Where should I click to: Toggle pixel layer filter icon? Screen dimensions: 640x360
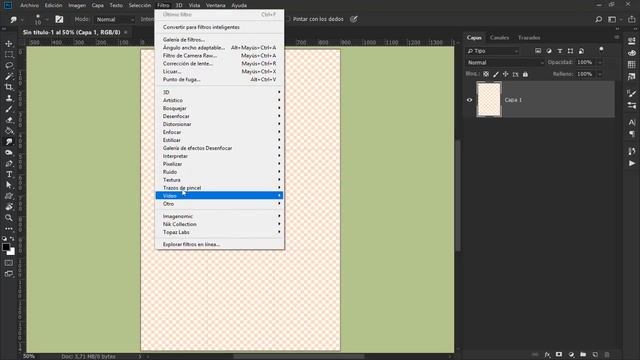[538, 51]
